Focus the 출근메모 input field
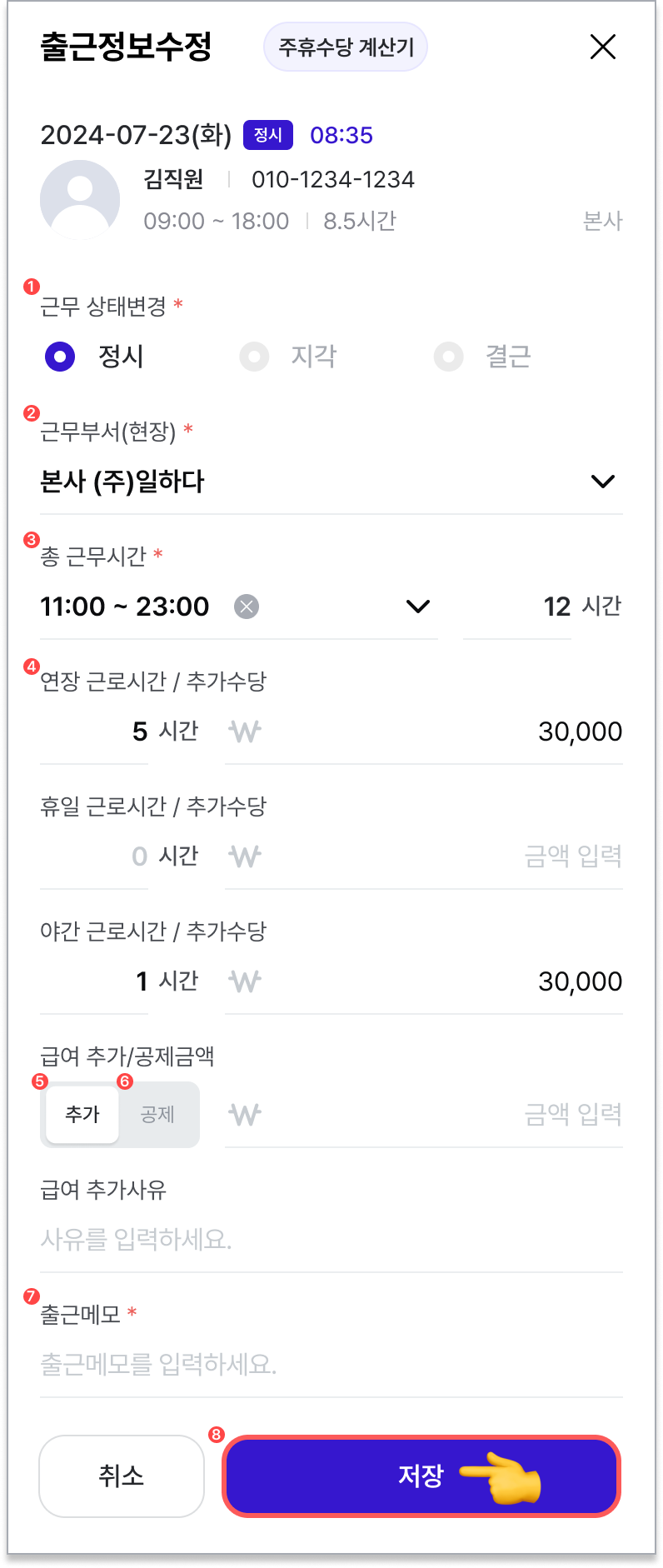Image resolution: width=663 pixels, height=1568 pixels. coord(331,1365)
